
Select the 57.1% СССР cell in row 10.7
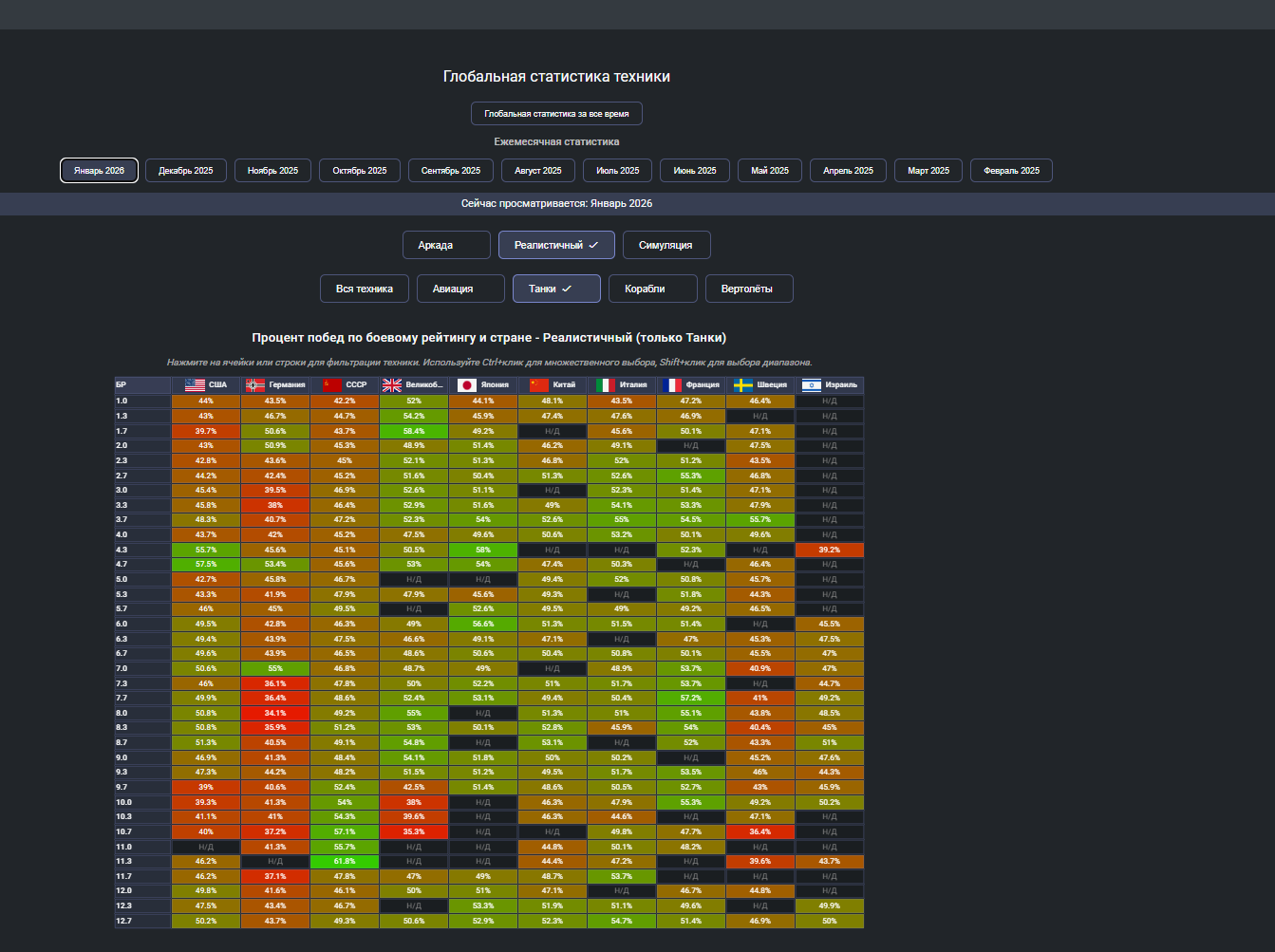tap(345, 831)
